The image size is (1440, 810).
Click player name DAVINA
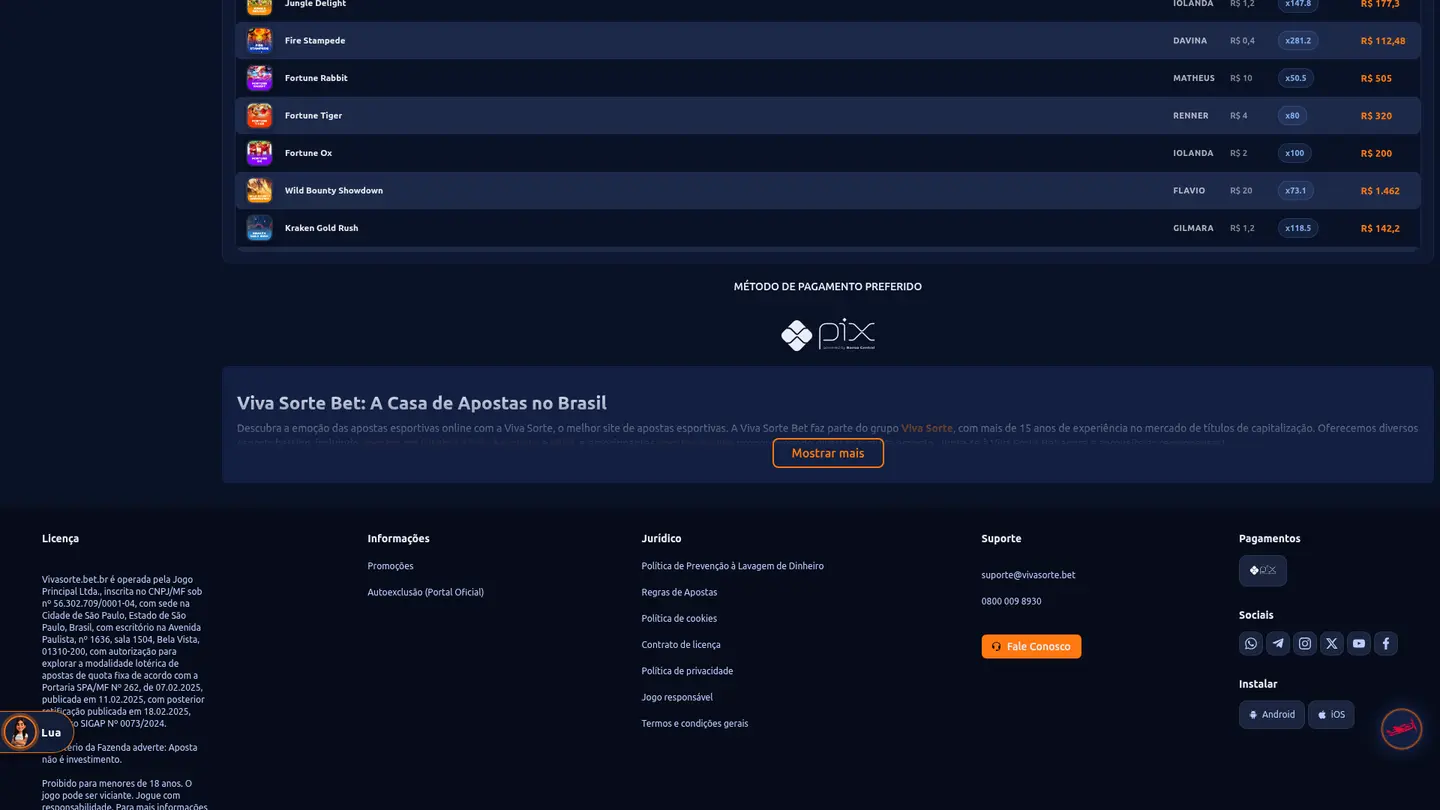[x=1190, y=41]
